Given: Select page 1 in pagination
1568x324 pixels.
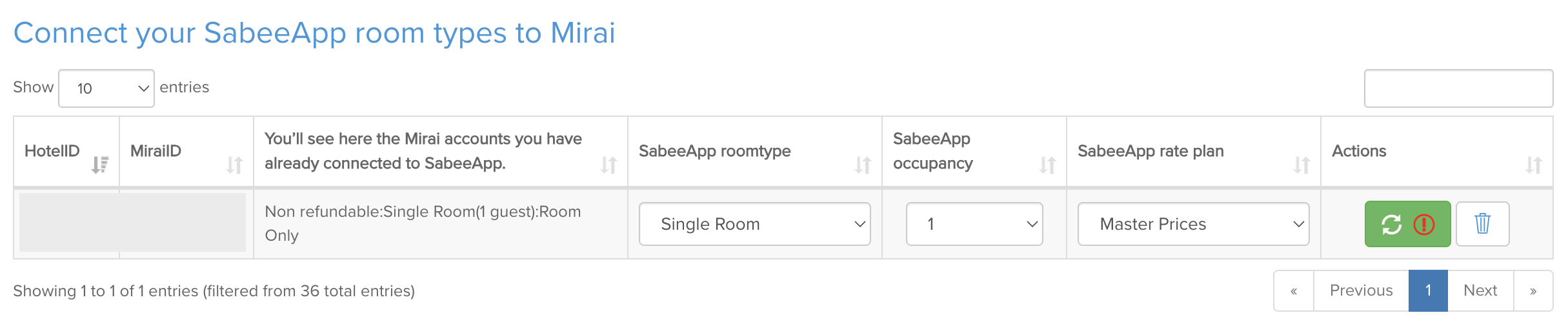Looking at the screenshot, I should click(x=1428, y=290).
